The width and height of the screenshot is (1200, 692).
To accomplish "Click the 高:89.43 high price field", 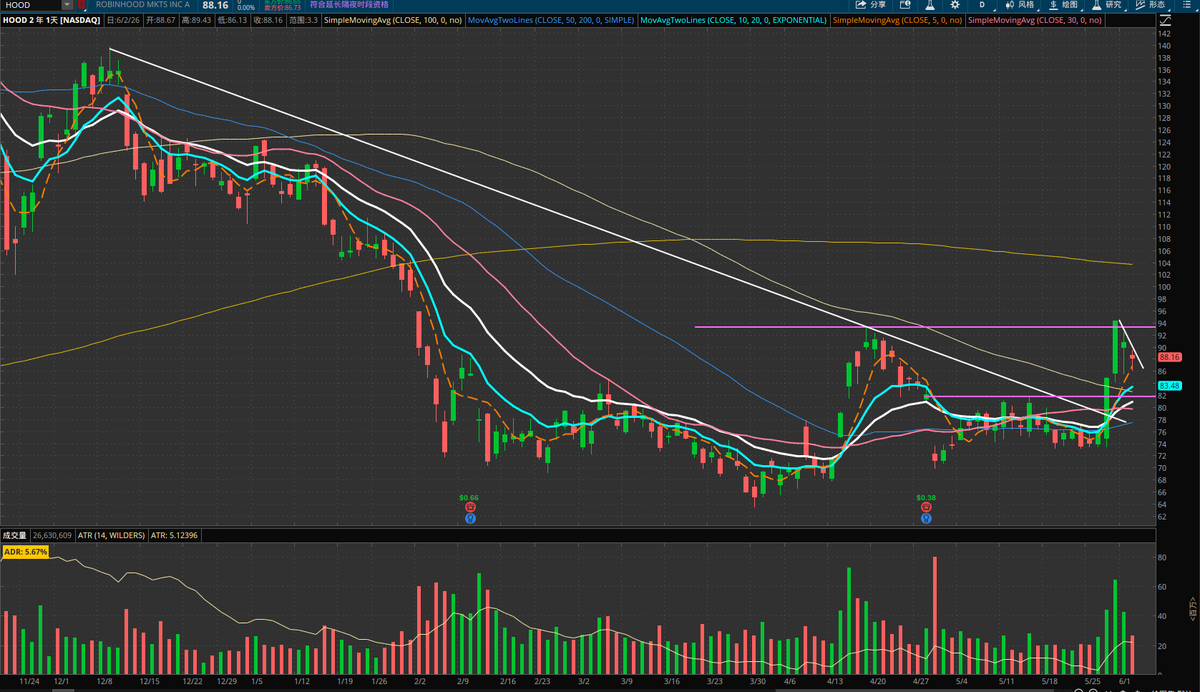I will (x=197, y=20).
